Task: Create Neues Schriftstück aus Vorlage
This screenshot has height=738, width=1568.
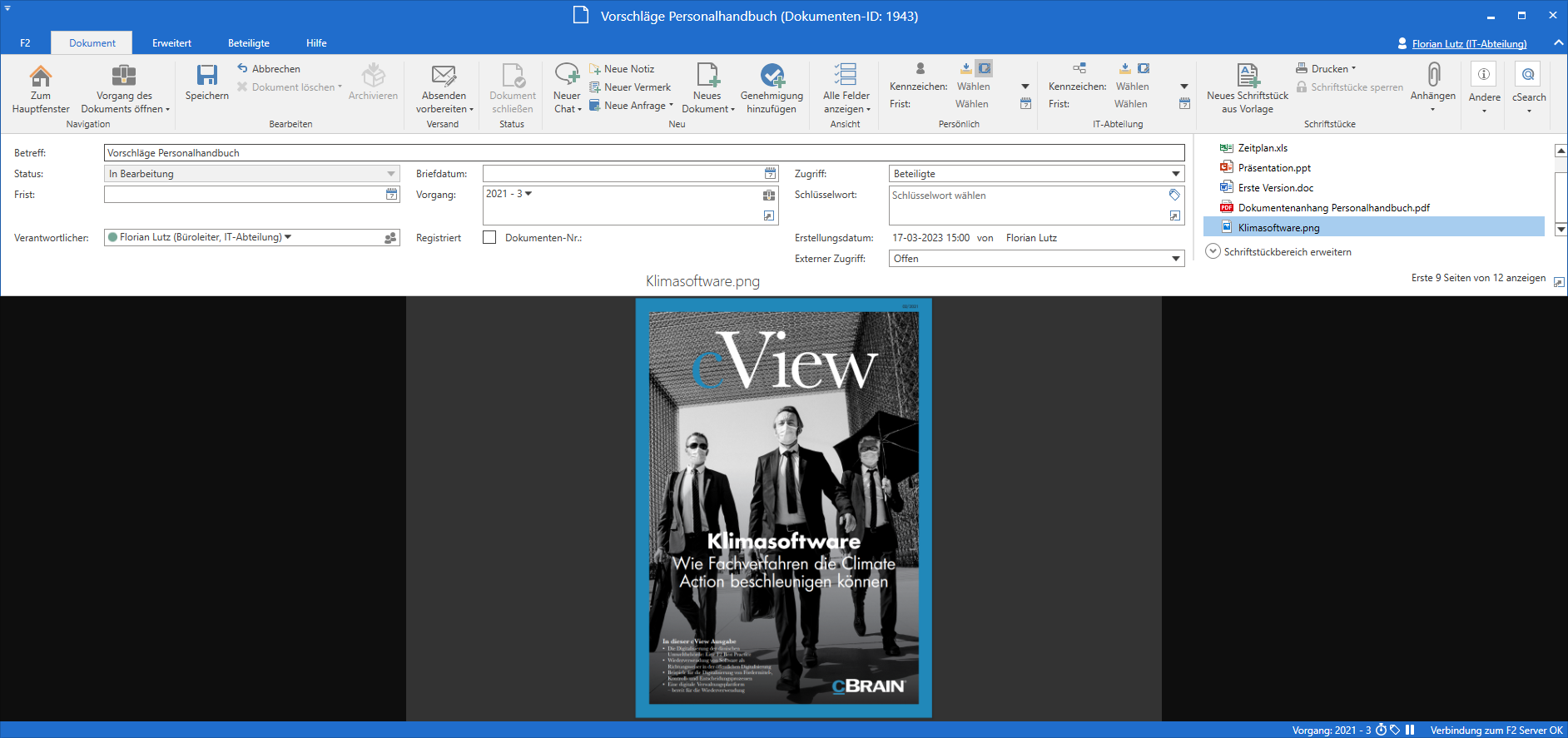Action: pos(1248,88)
